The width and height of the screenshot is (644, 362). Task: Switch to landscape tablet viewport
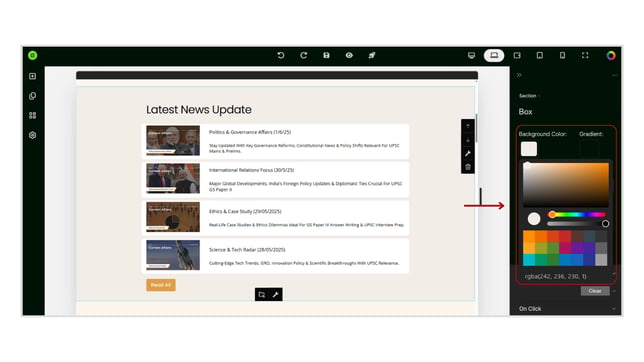(x=517, y=55)
